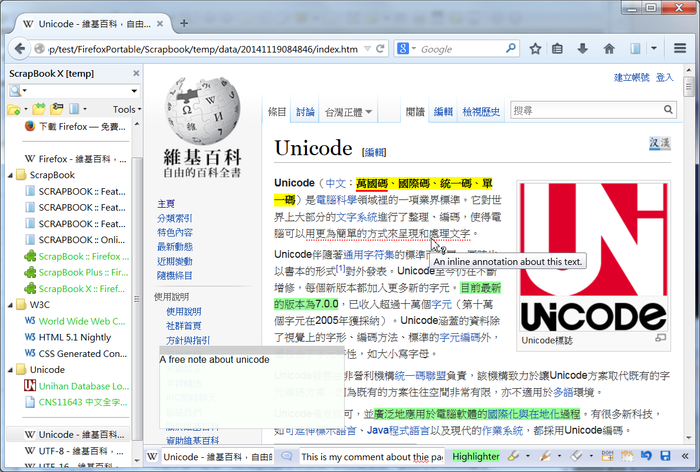Open the Downloads arrow icon
Image resolution: width=700 pixels, height=472 pixels.
coord(583,49)
